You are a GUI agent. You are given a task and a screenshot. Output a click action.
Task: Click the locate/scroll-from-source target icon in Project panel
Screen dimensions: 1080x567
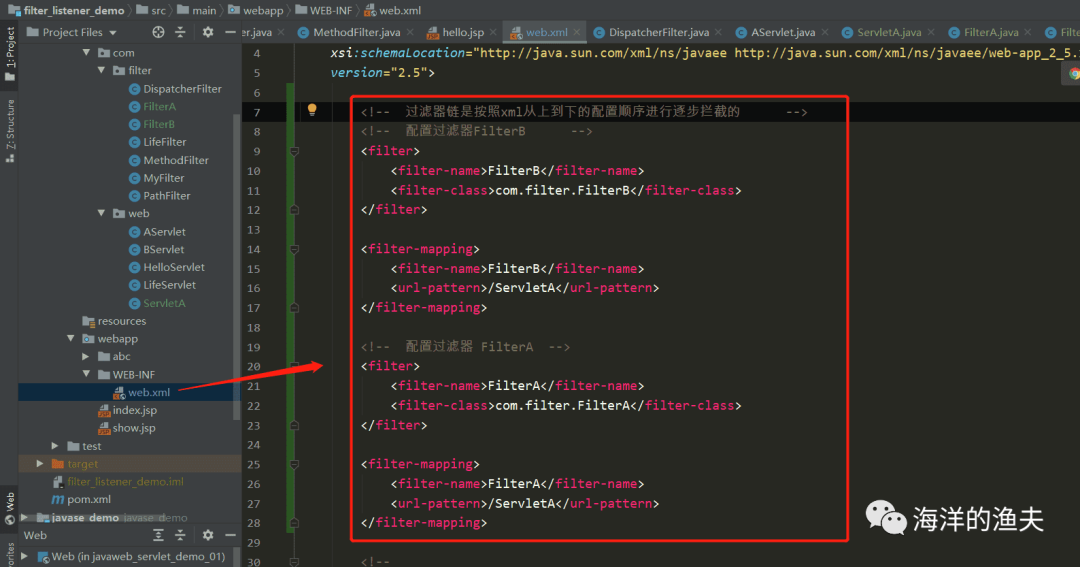(158, 32)
